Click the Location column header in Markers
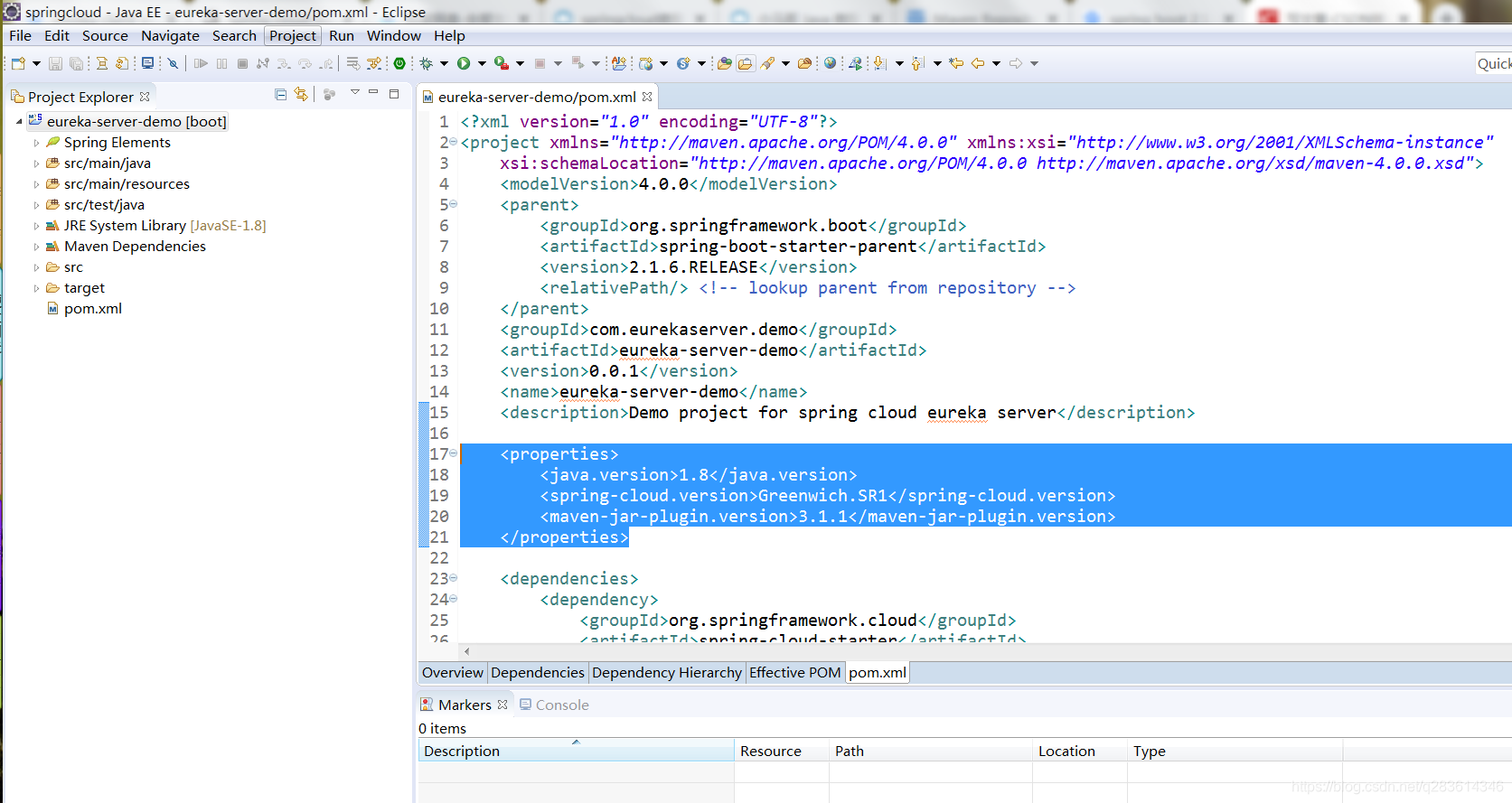1512x803 pixels. (1080, 751)
